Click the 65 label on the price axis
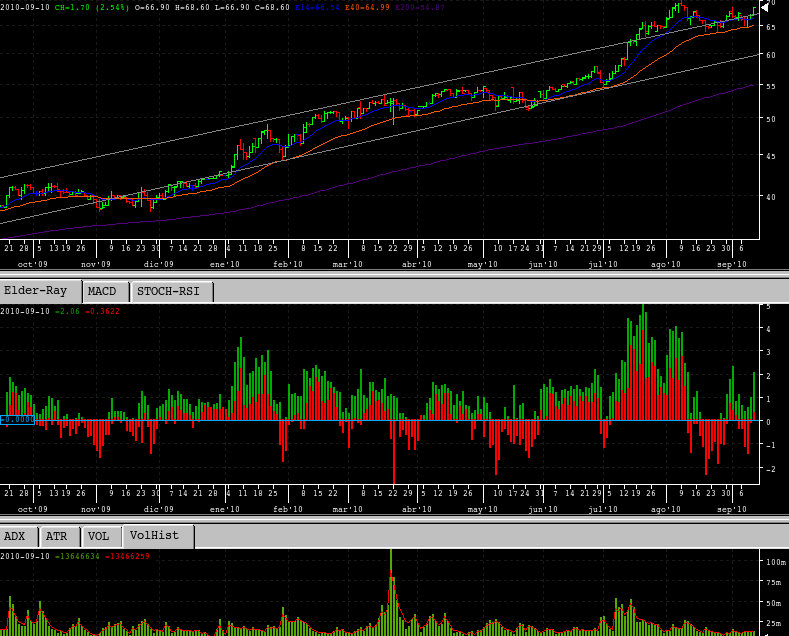789x636 pixels. (770, 27)
